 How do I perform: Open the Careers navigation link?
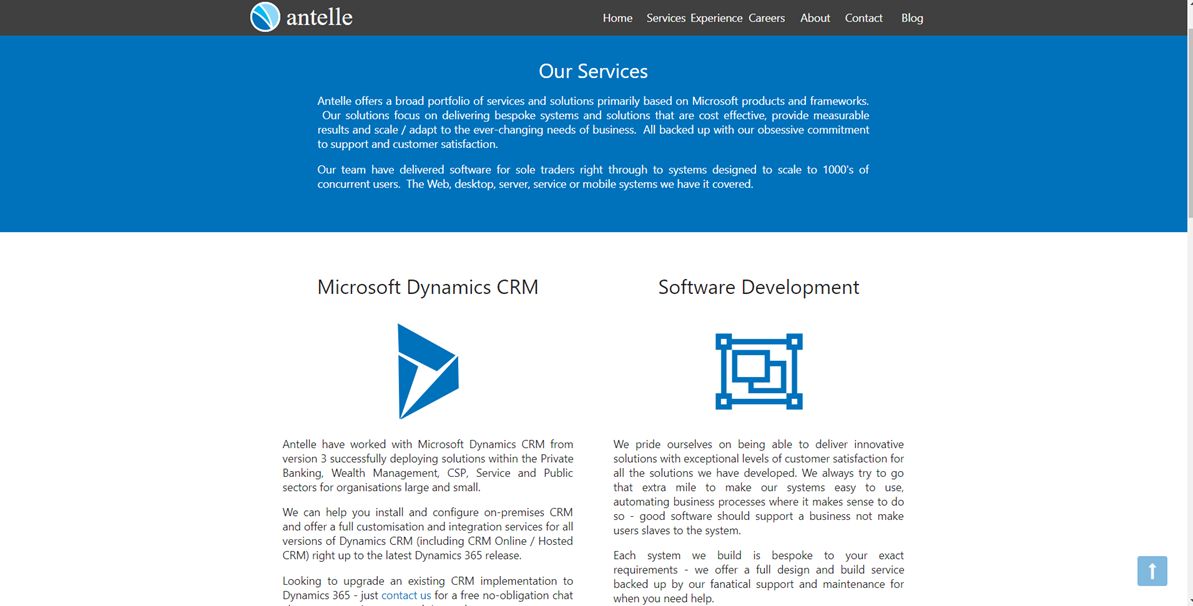tap(767, 18)
